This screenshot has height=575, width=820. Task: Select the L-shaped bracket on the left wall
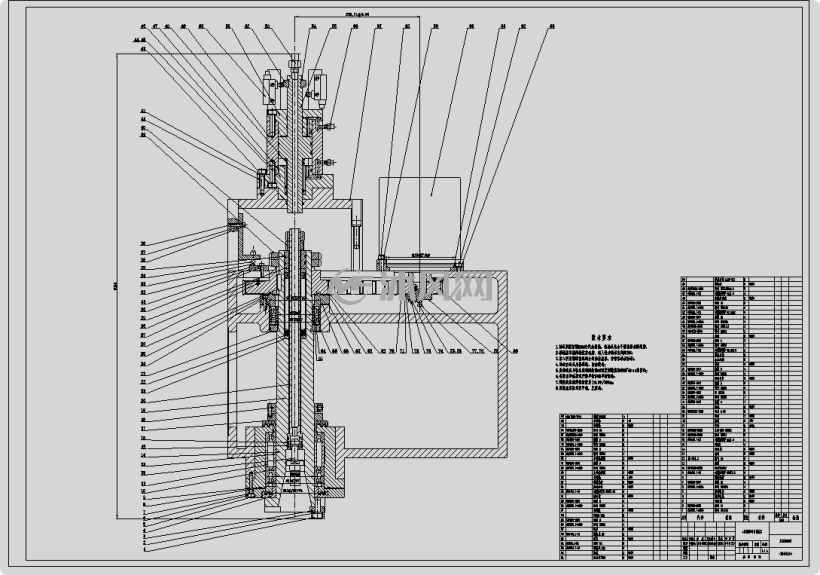(x=249, y=238)
